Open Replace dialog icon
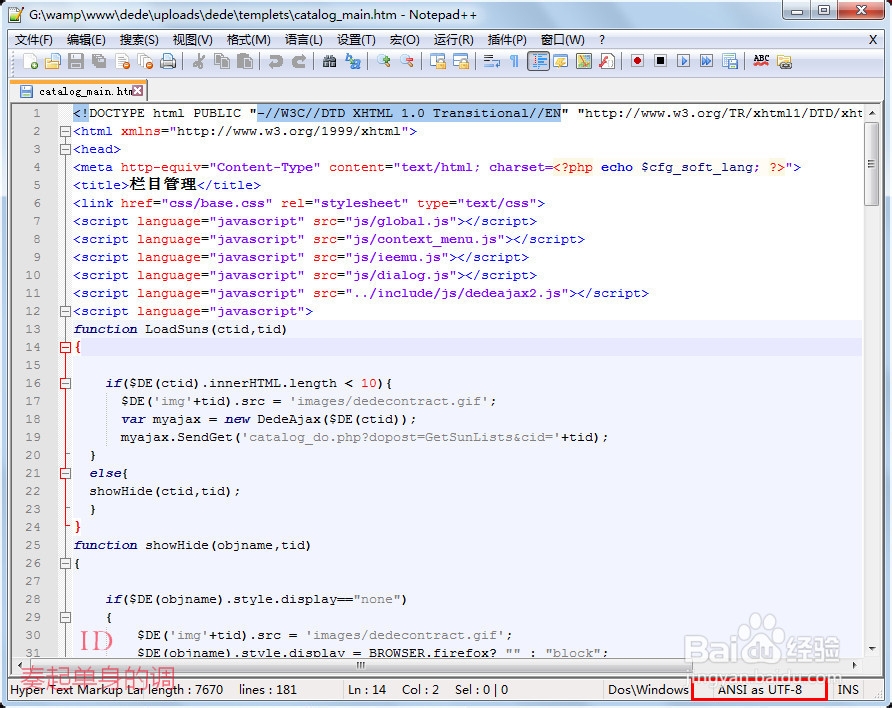 pos(353,61)
